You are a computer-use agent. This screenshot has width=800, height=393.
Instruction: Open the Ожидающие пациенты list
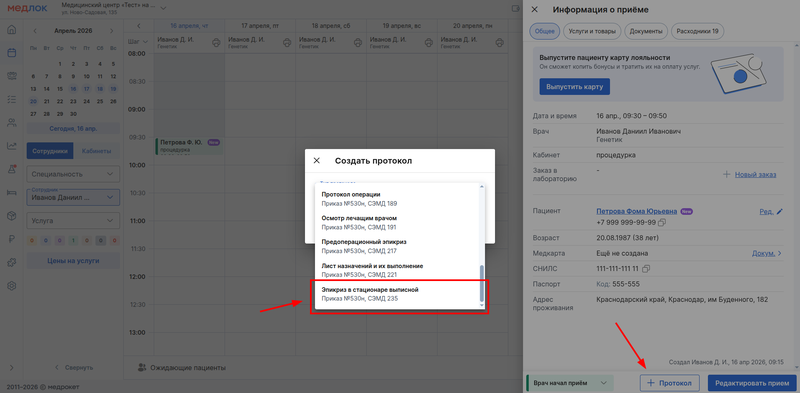(x=182, y=367)
